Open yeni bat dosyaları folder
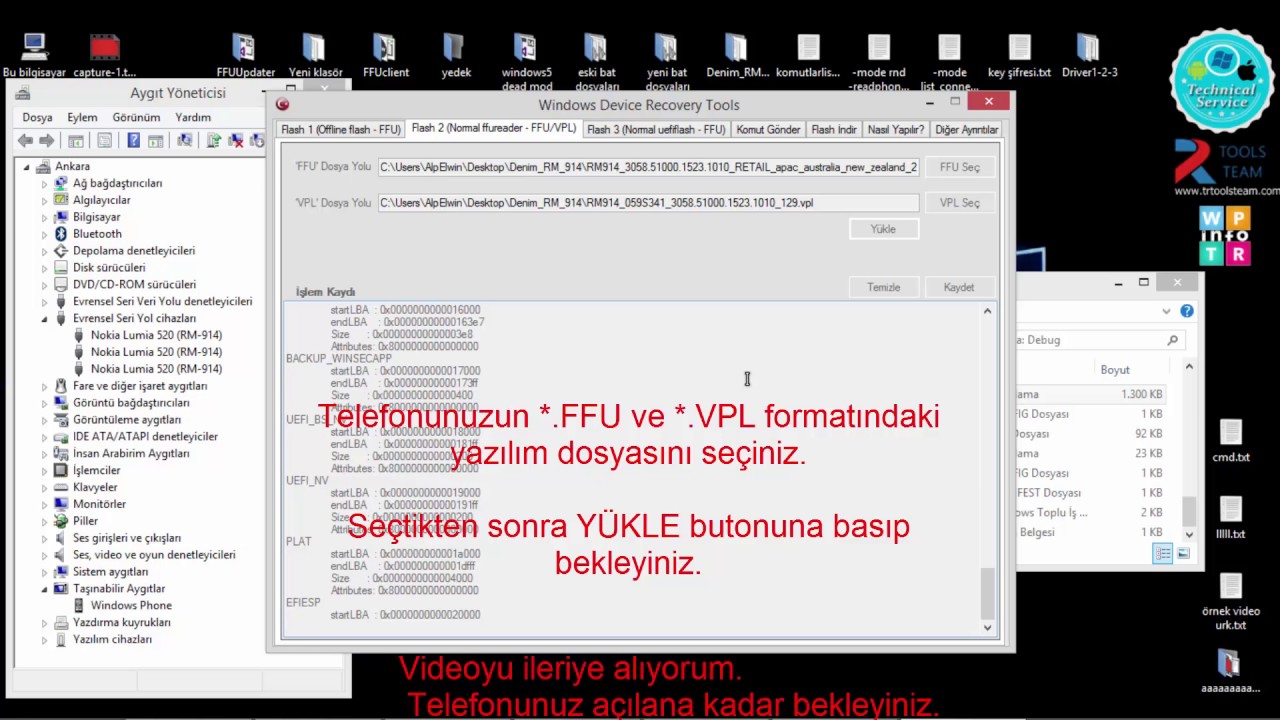 click(666, 62)
